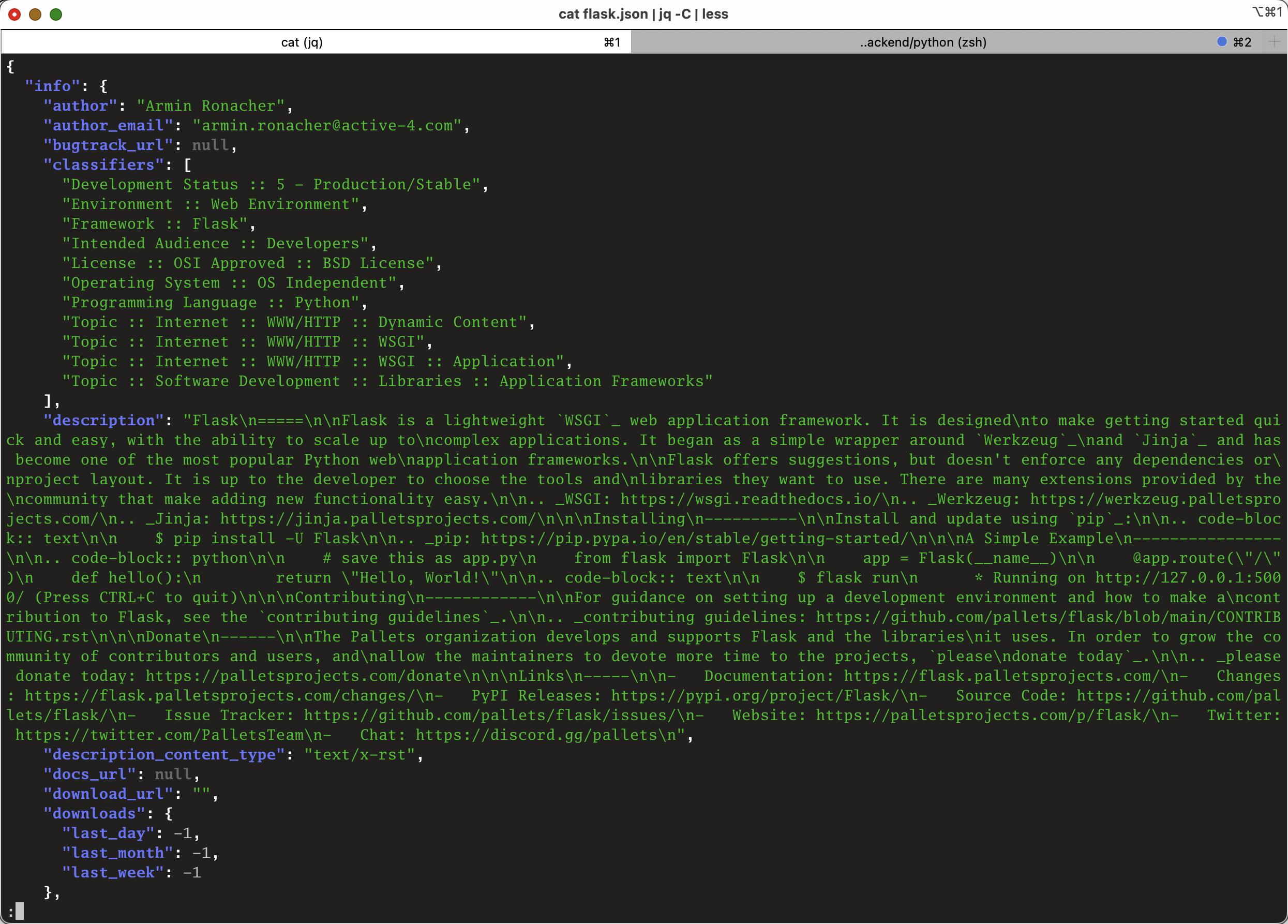The image size is (1288, 924).
Task: Click the palletsprojects.com/donate URL
Action: click(x=304, y=676)
